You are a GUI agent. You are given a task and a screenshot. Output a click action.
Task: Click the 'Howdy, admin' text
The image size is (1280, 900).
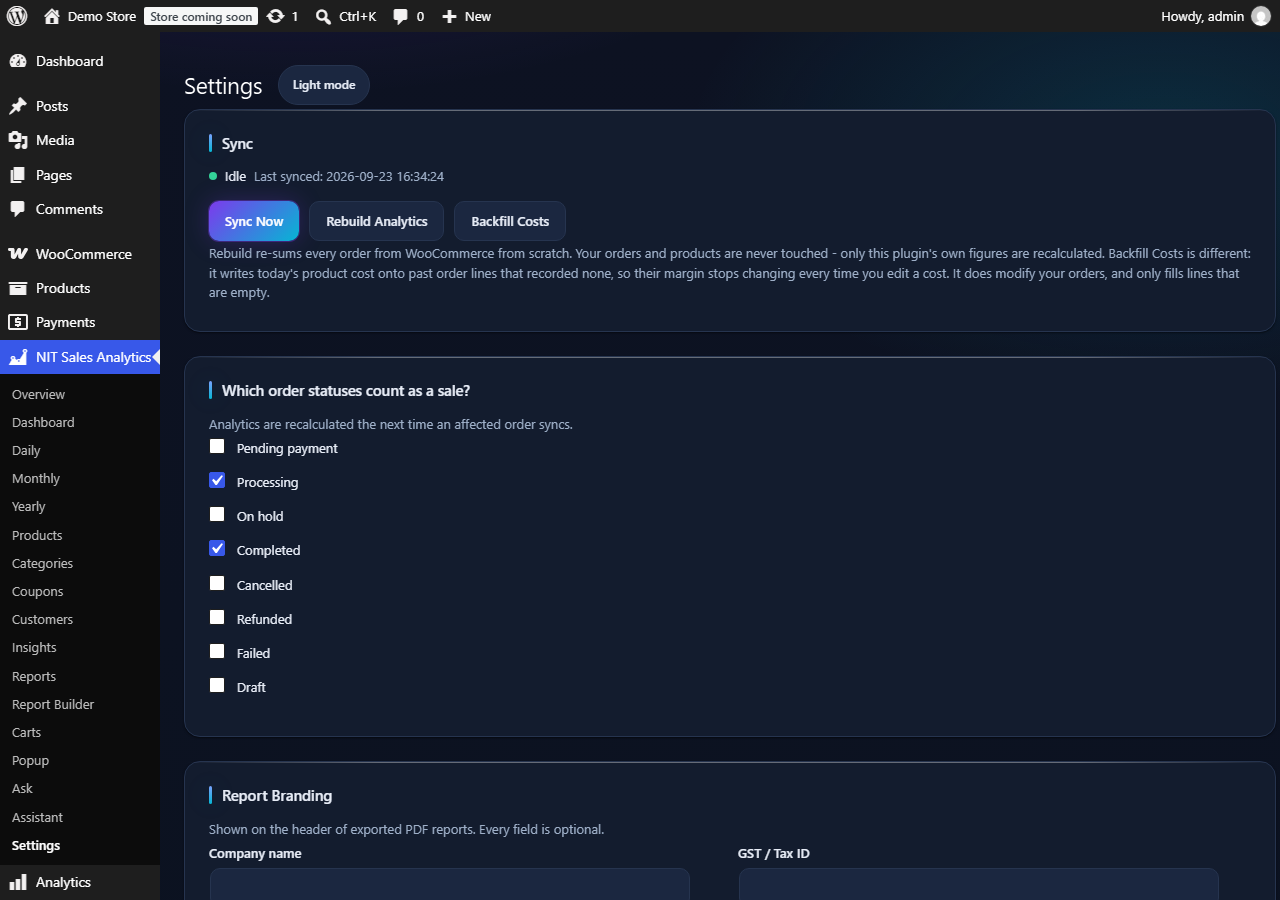[1202, 16]
